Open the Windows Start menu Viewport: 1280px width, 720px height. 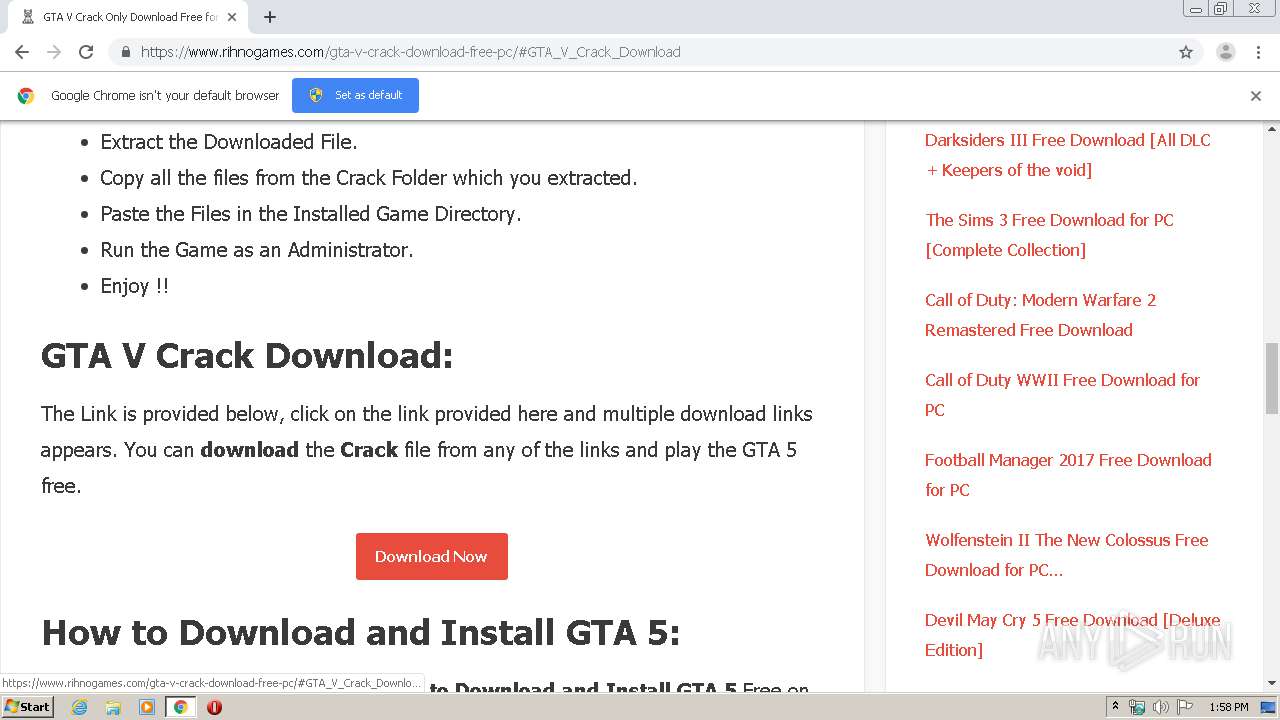pyautogui.click(x=28, y=707)
